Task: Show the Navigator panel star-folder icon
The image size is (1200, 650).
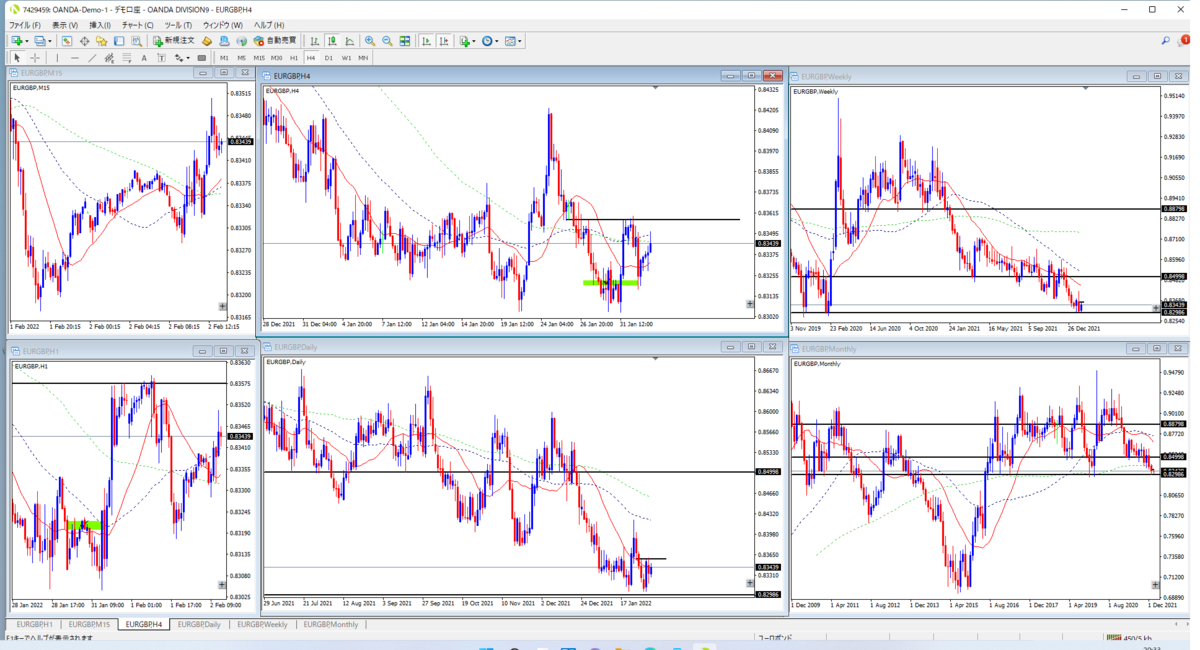Action: pyautogui.click(x=101, y=41)
